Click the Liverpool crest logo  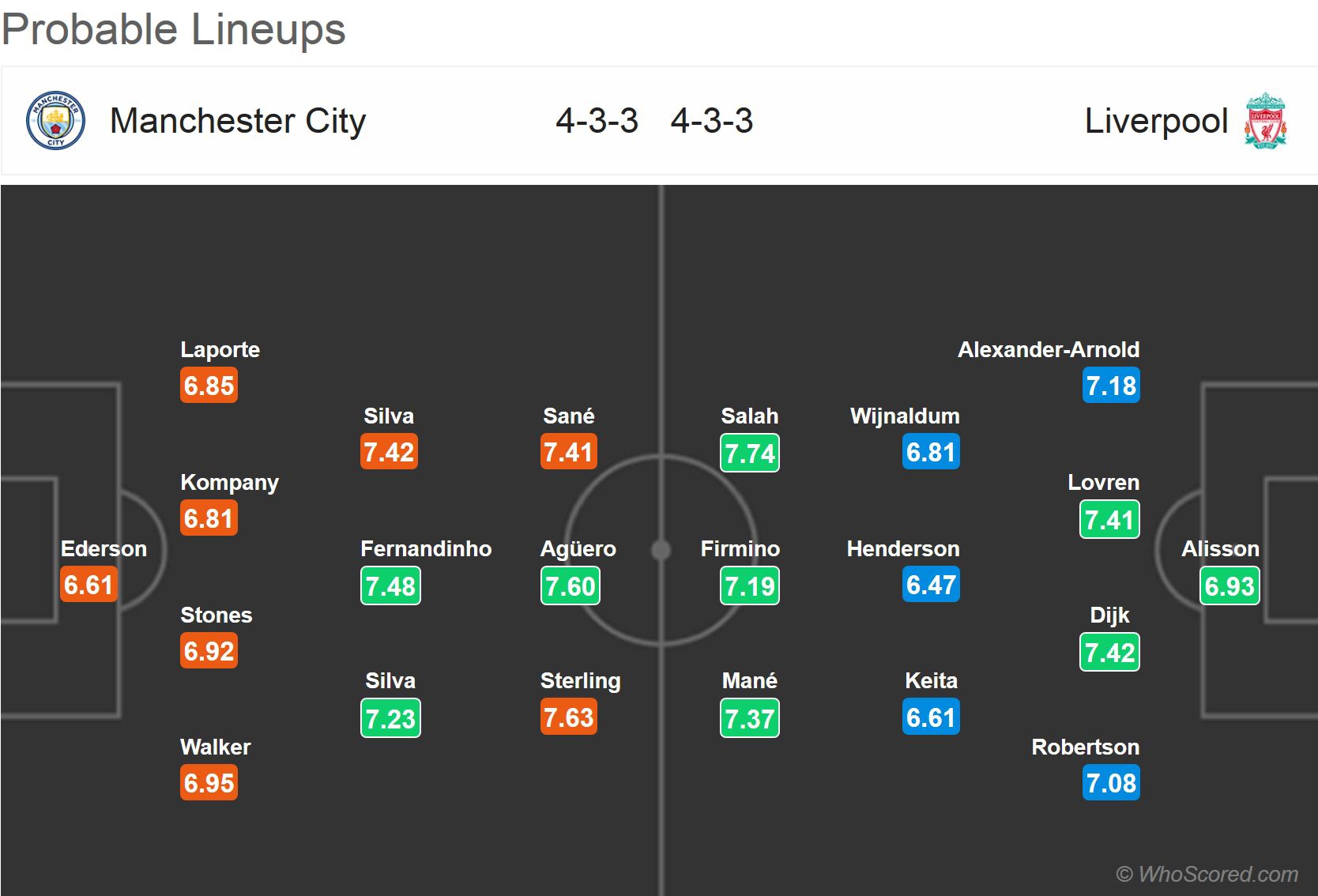tap(1266, 121)
